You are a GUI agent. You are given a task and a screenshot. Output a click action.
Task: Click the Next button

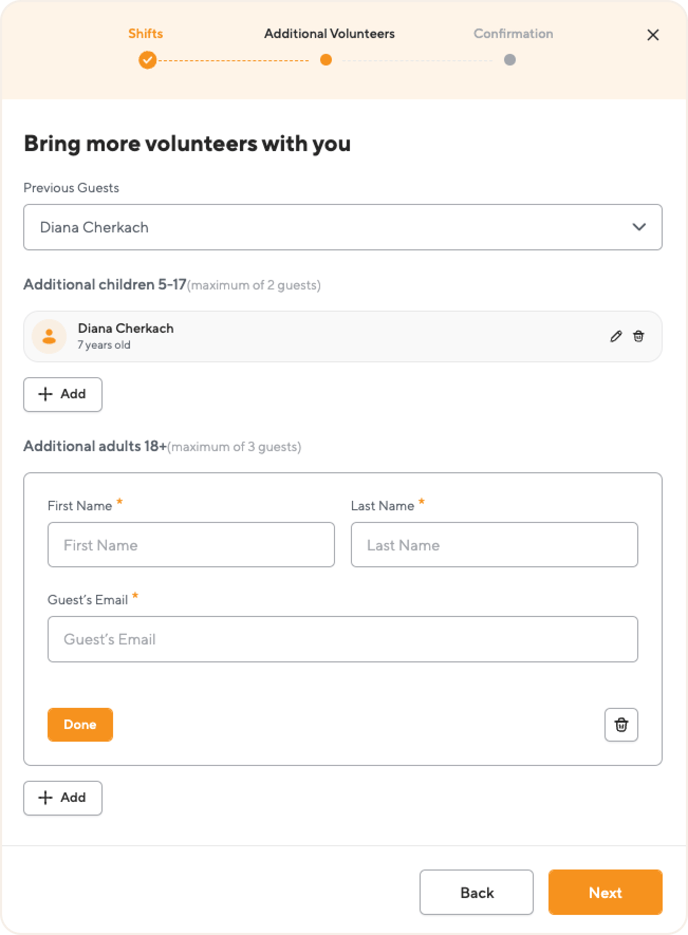tap(605, 892)
